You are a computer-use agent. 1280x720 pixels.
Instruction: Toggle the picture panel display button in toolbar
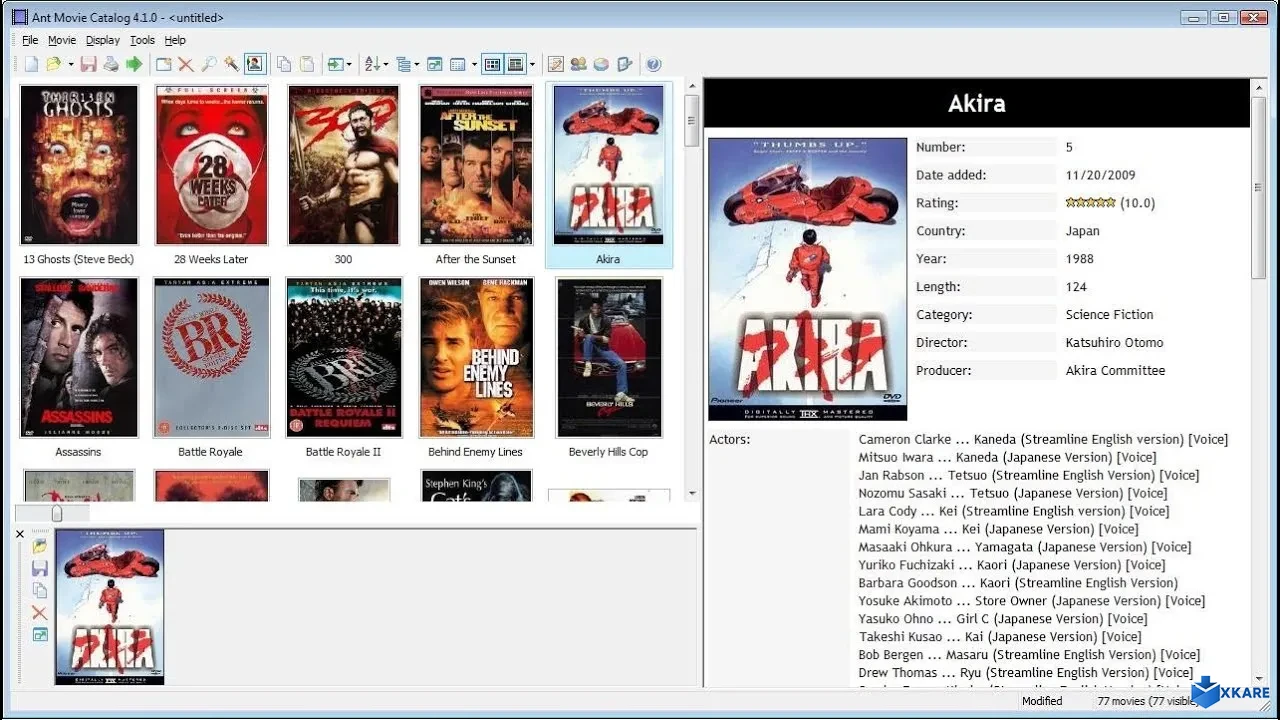click(255, 64)
